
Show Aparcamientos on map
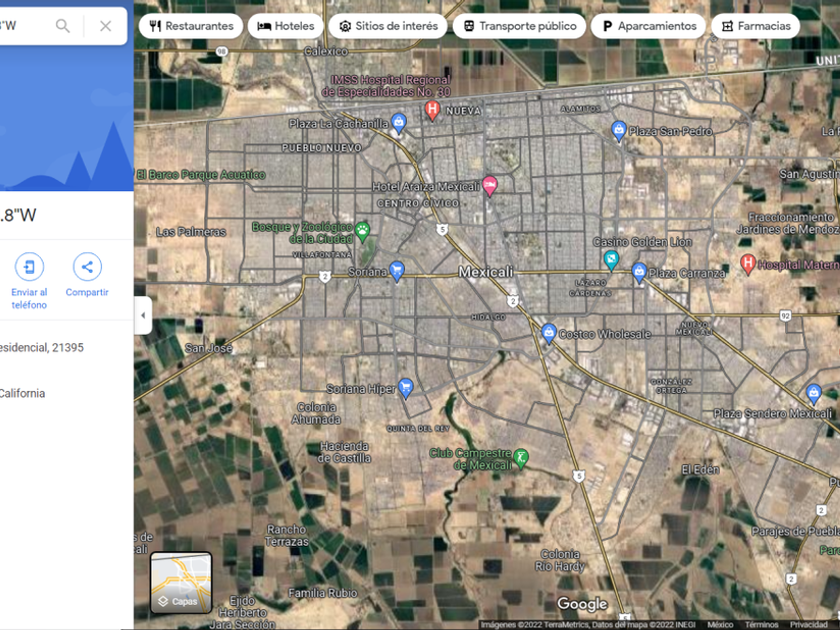coord(648,26)
